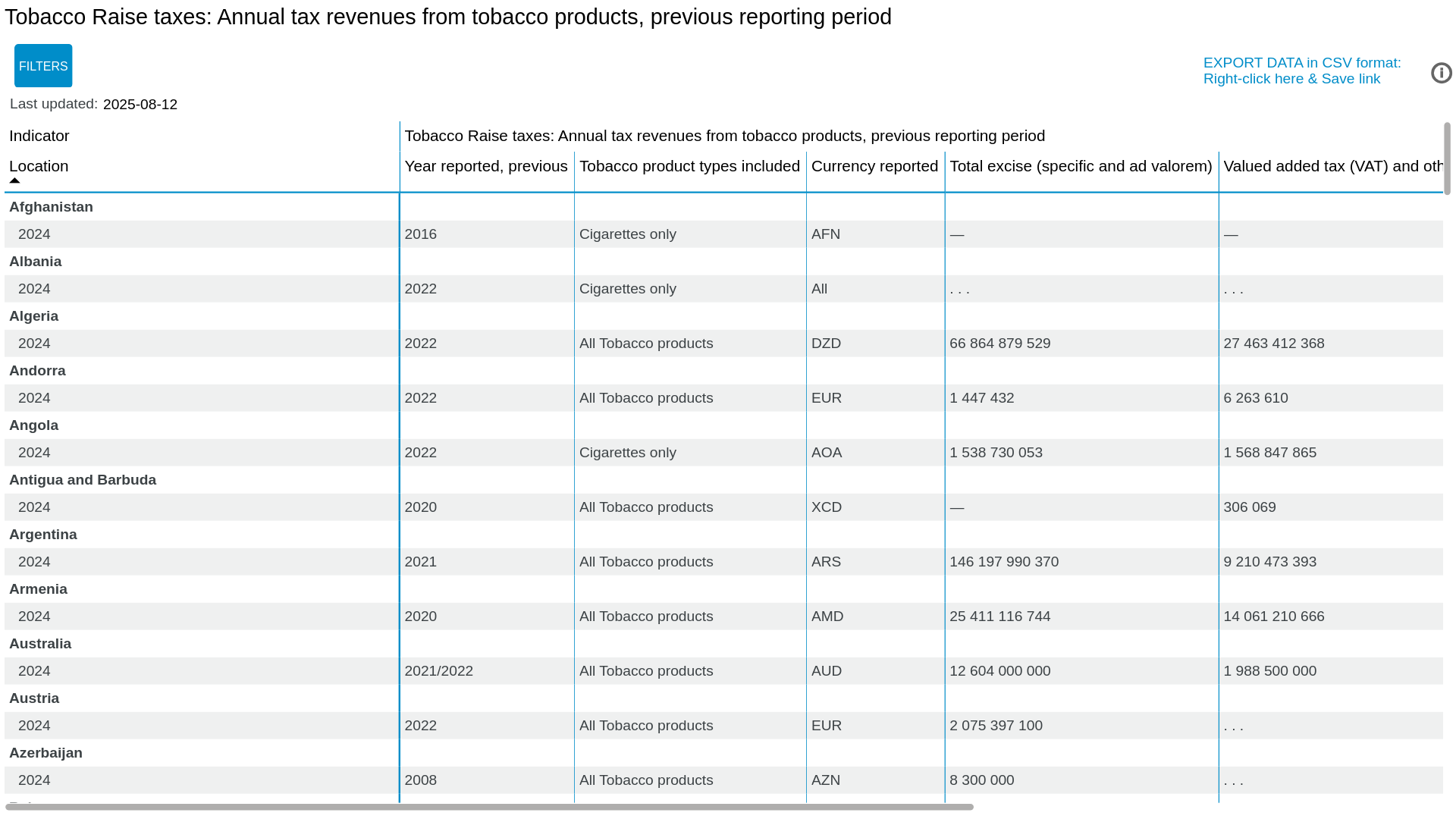Image resolution: width=1456 pixels, height=819 pixels.
Task: Select the Australia row label
Action: pyautogui.click(x=40, y=644)
